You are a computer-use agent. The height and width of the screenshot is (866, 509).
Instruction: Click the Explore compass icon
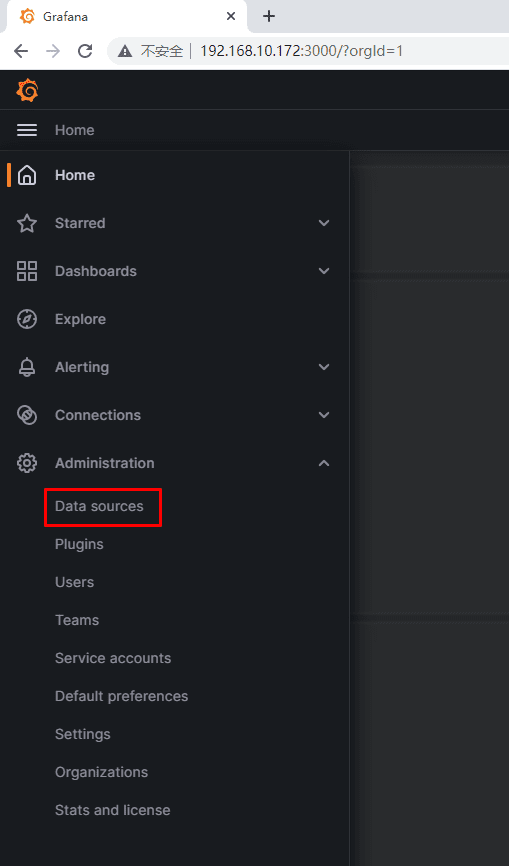[x=26, y=319]
